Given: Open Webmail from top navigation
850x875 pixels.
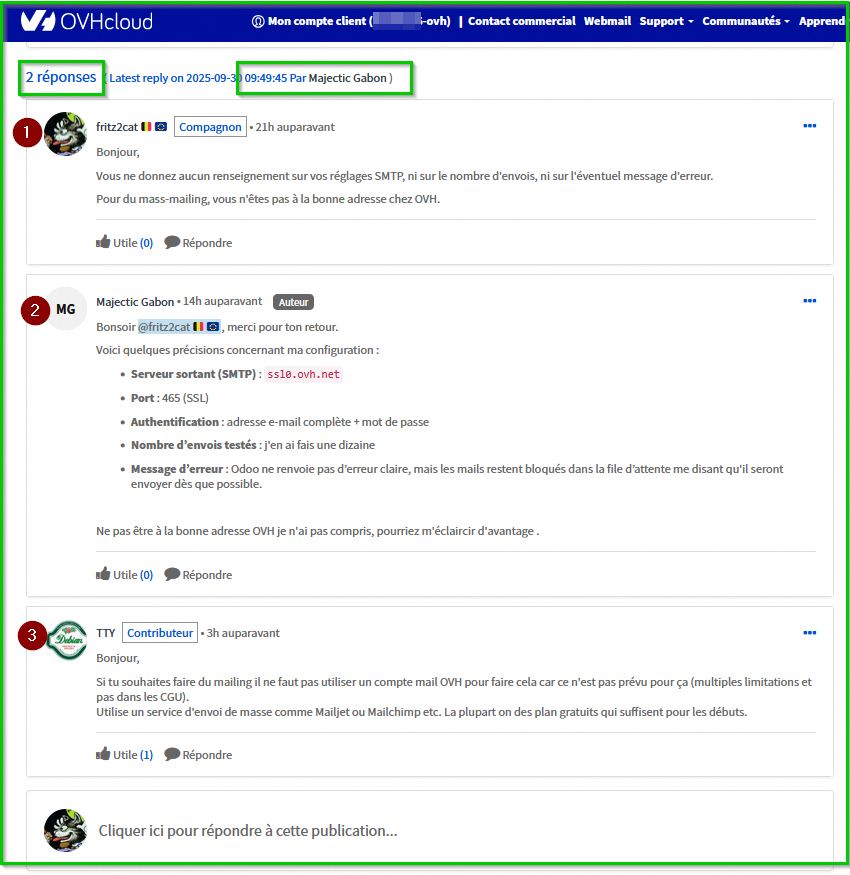Looking at the screenshot, I should pyautogui.click(x=607, y=21).
